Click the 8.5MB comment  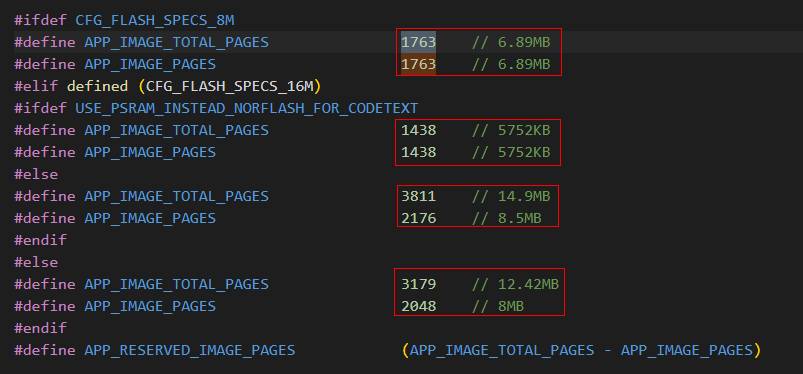(x=506, y=218)
